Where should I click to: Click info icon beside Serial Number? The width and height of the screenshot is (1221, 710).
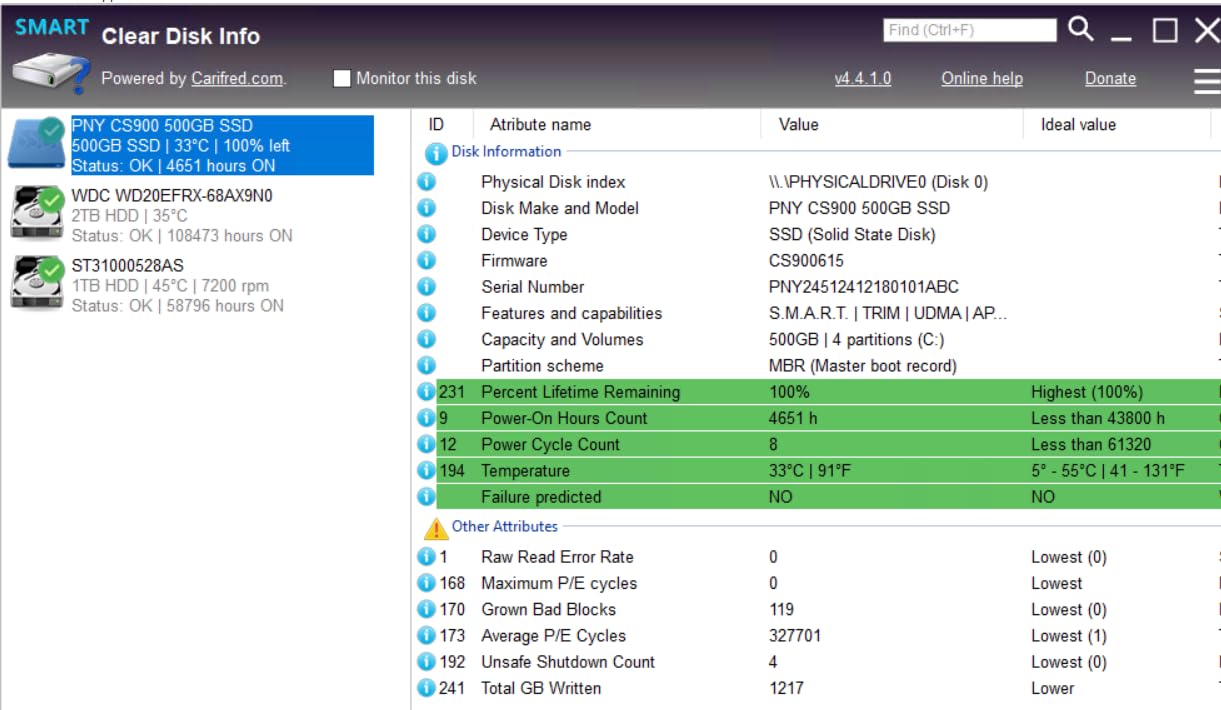pos(426,287)
